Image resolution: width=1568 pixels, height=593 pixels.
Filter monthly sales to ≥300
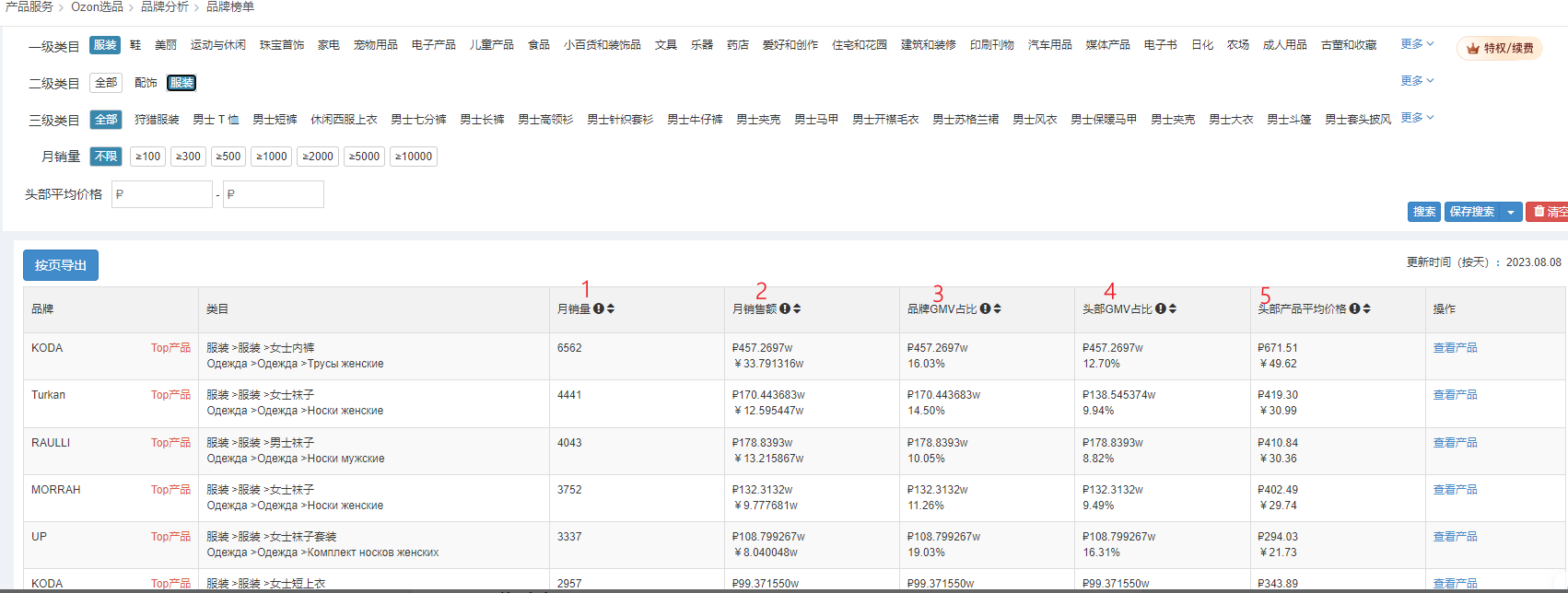pos(188,157)
